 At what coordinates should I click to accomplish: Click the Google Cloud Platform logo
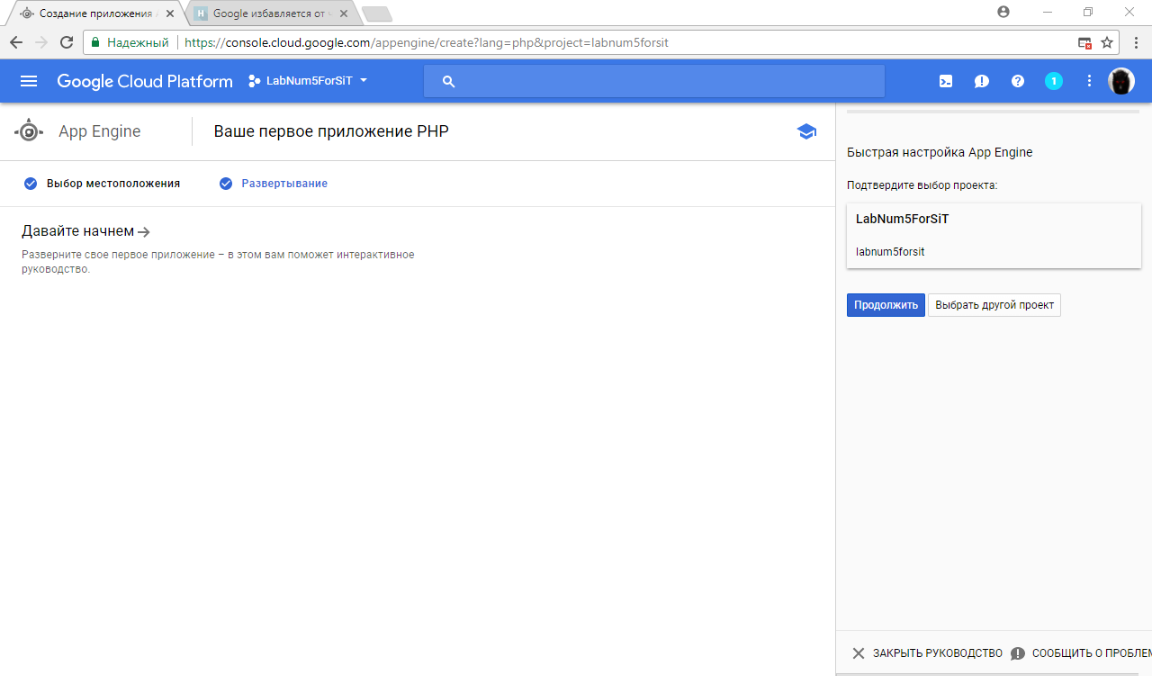coord(145,82)
